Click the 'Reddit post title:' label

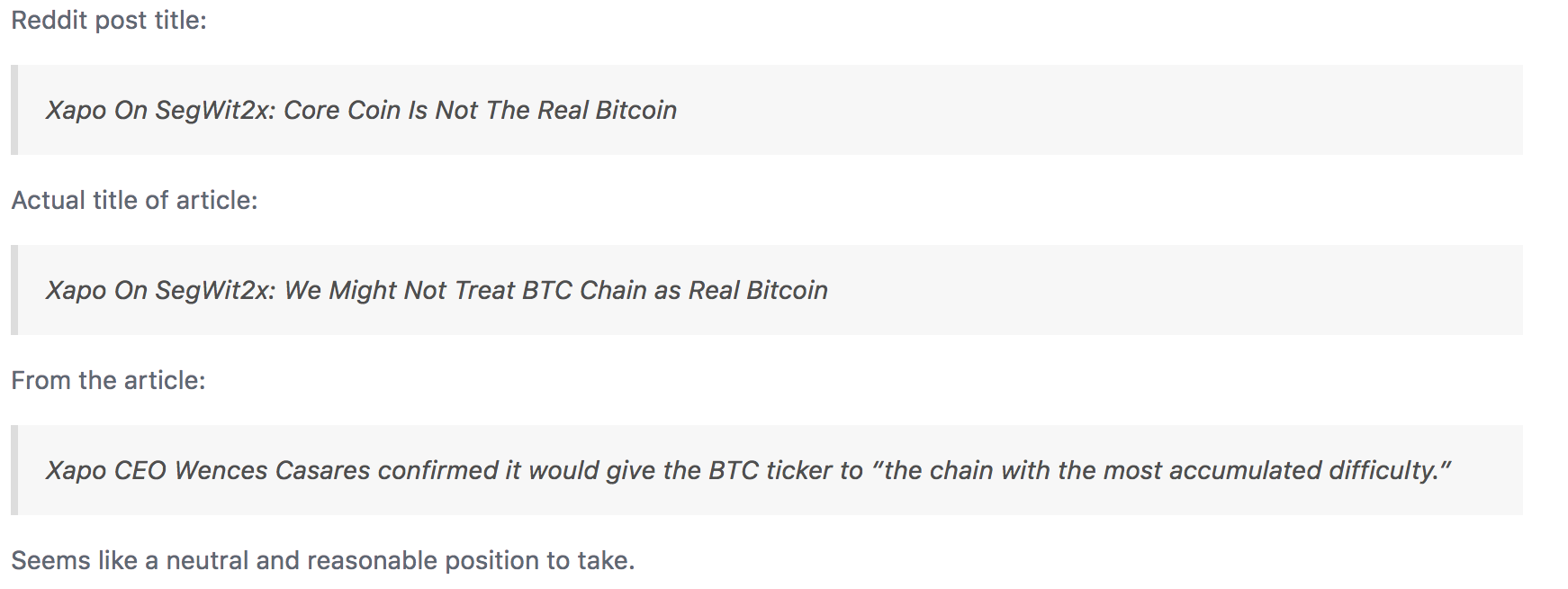pos(109,20)
